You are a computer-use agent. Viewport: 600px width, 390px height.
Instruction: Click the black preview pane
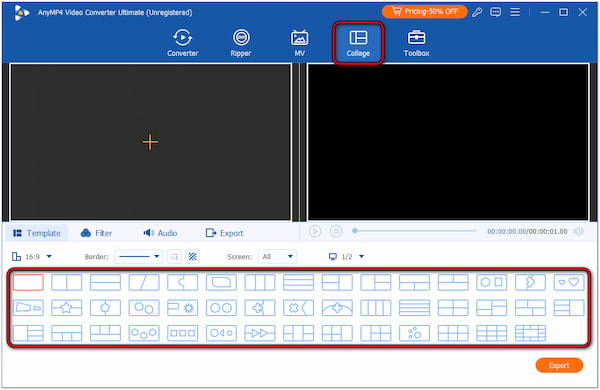click(x=448, y=142)
